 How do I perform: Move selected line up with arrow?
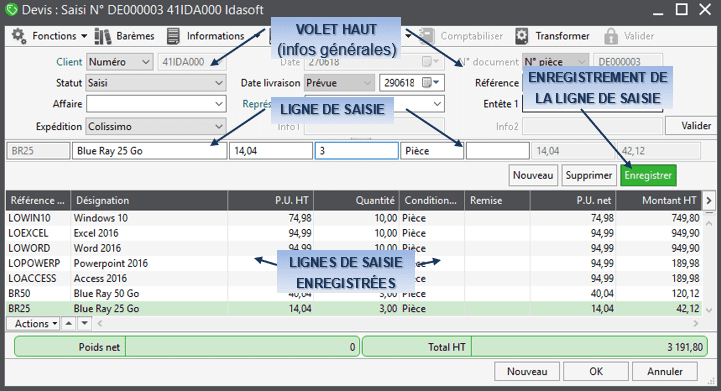(x=69, y=323)
